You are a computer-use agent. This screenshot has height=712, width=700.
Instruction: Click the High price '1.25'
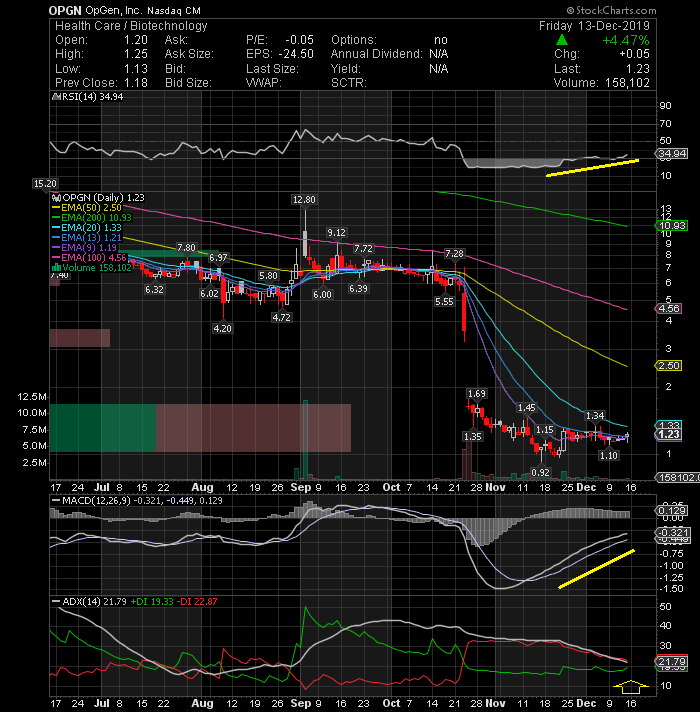click(136, 54)
